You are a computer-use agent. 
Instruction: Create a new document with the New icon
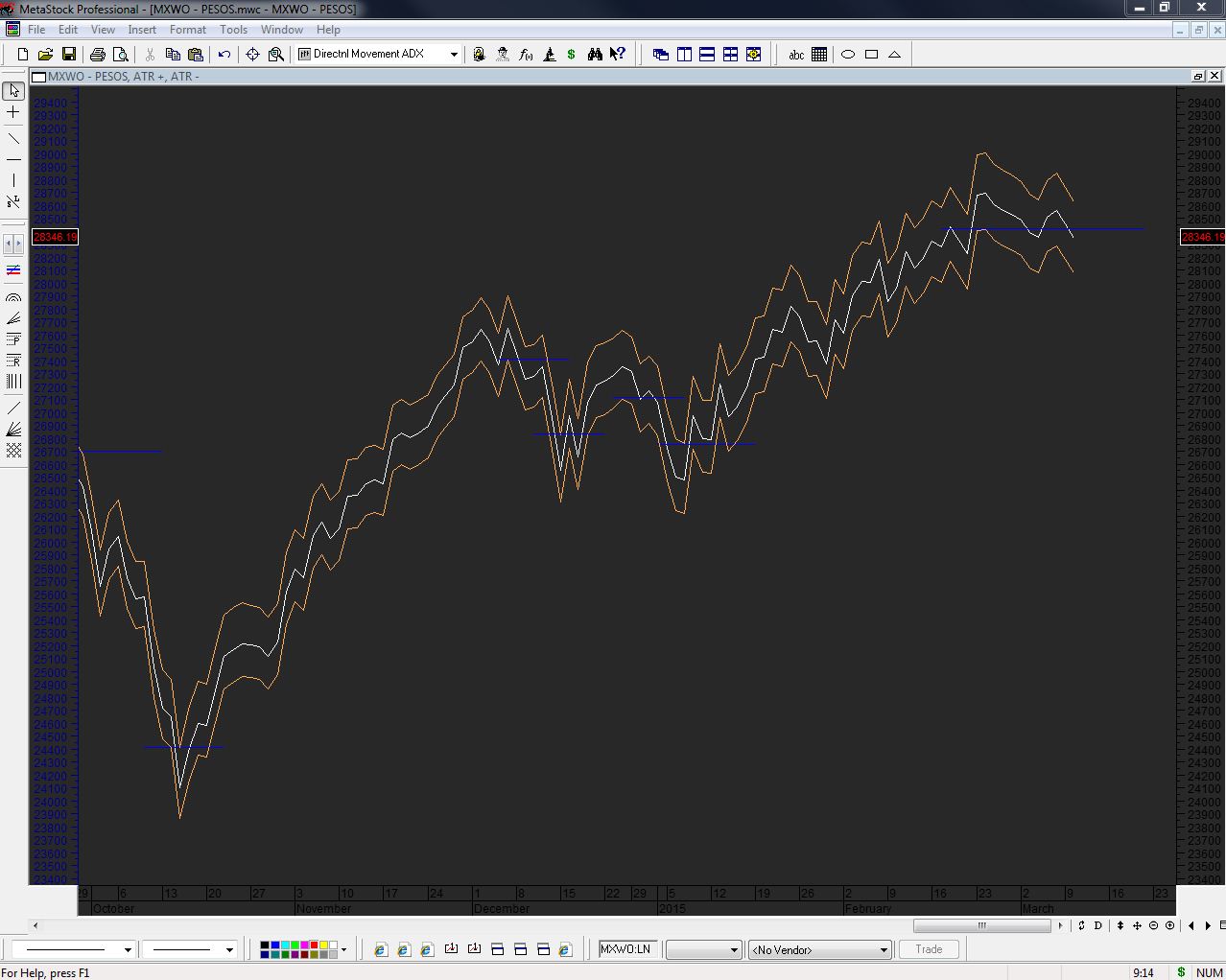pos(23,55)
